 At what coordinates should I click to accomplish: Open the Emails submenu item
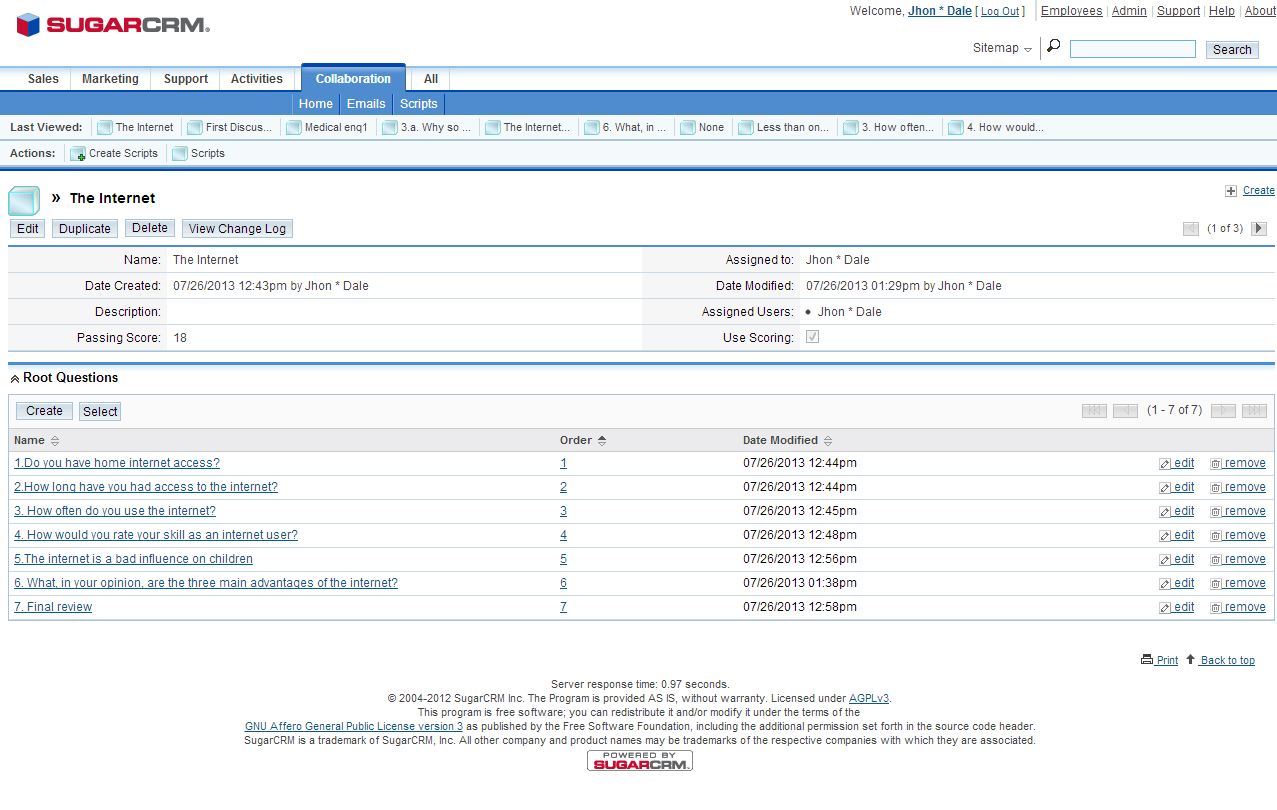pyautogui.click(x=366, y=104)
